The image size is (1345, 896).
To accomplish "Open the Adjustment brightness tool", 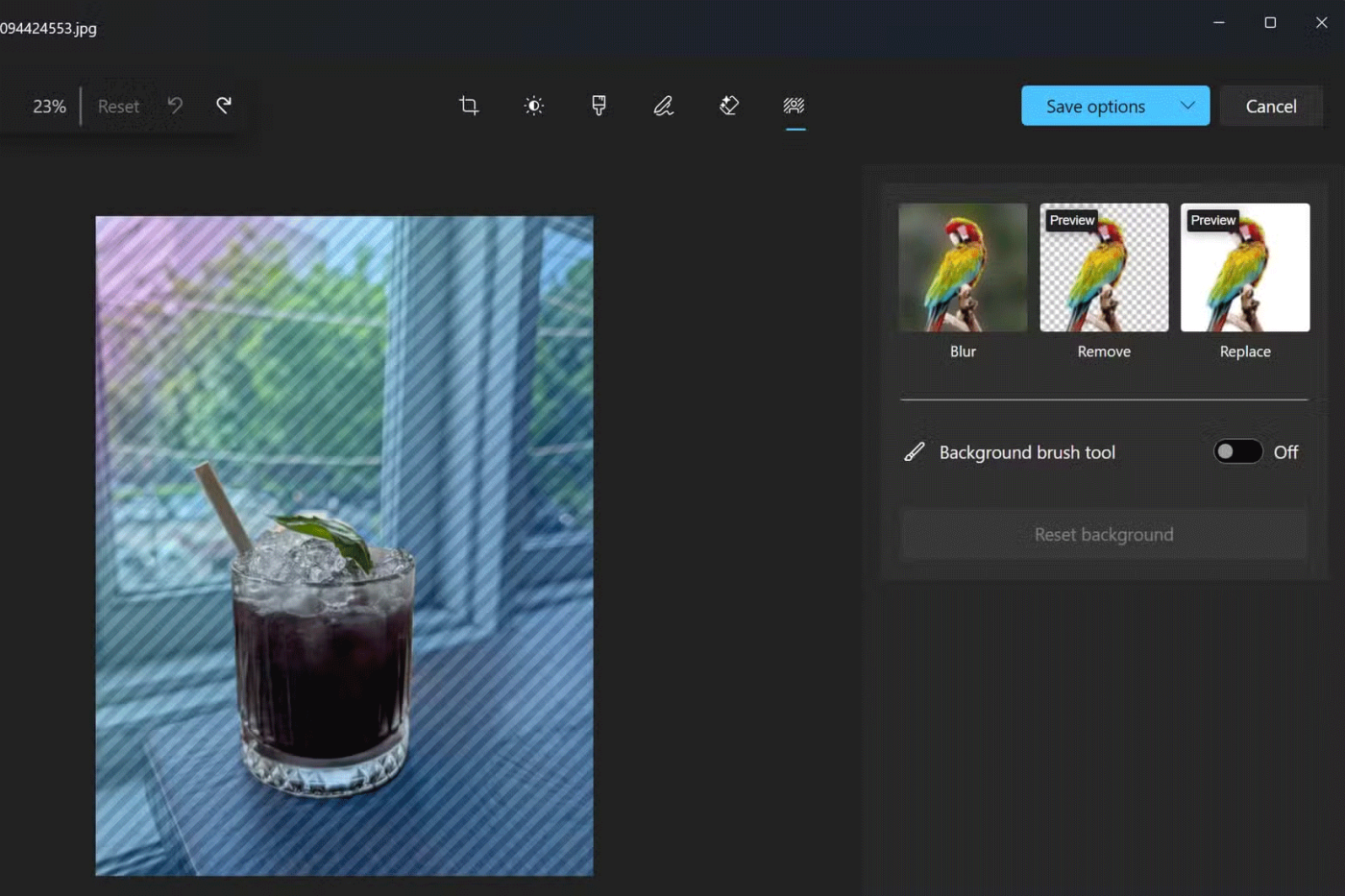I will (x=534, y=106).
